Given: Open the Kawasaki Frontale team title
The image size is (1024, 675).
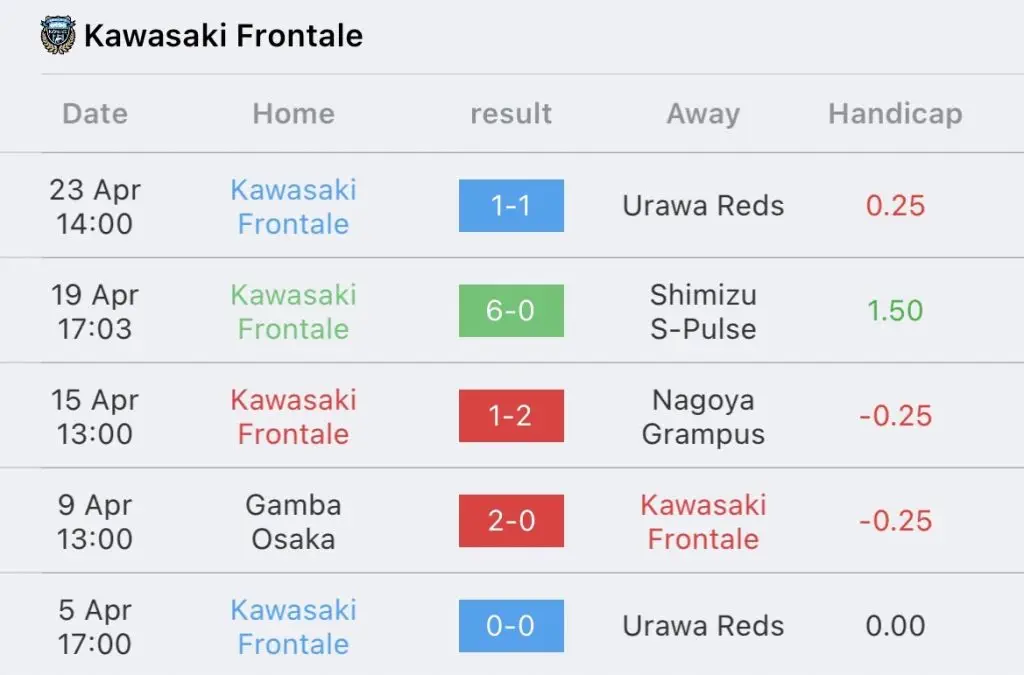Looking at the screenshot, I should coord(223,35).
